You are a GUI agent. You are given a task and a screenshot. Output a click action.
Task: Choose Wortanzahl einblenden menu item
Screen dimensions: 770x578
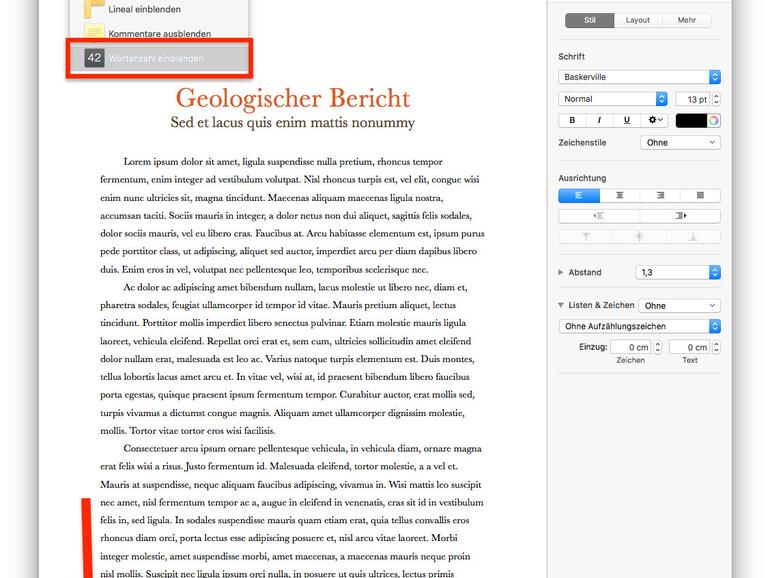point(157,58)
